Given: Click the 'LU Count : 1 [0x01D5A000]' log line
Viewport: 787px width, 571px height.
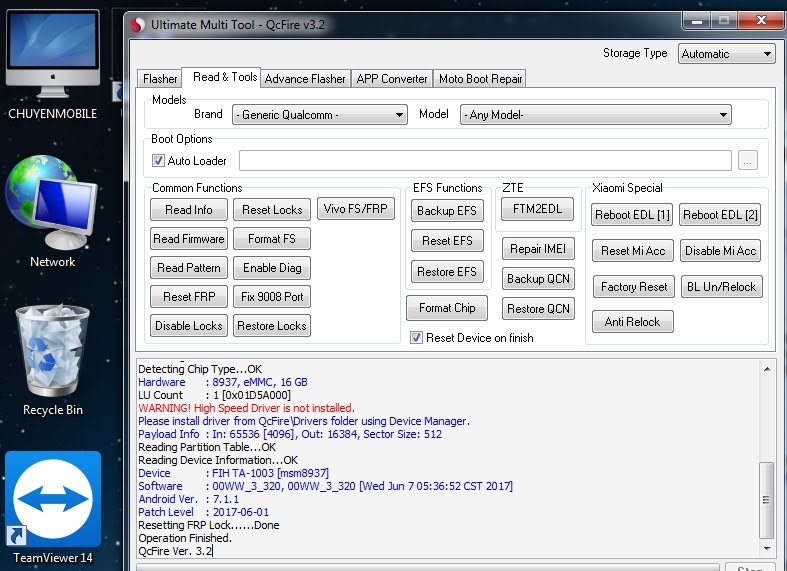Looking at the screenshot, I should [214, 395].
